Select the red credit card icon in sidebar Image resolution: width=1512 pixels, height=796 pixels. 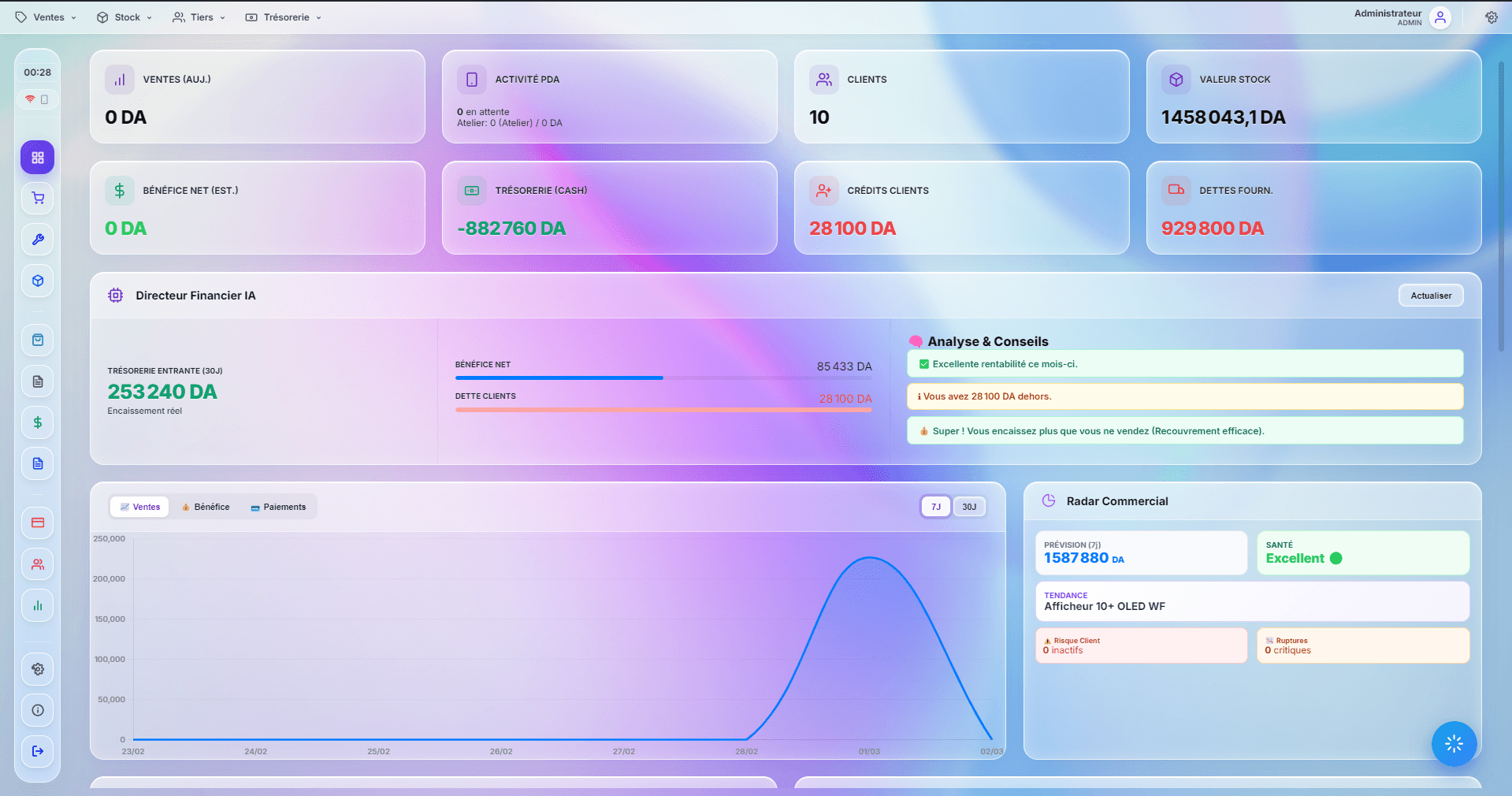(37, 523)
